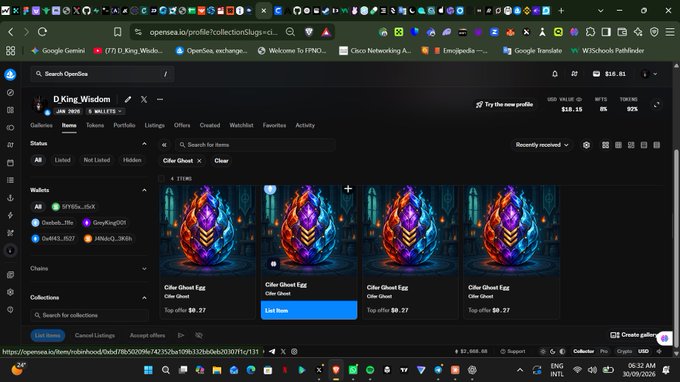The image size is (680, 382).
Task: Switch to the Activity tab
Action: click(305, 125)
